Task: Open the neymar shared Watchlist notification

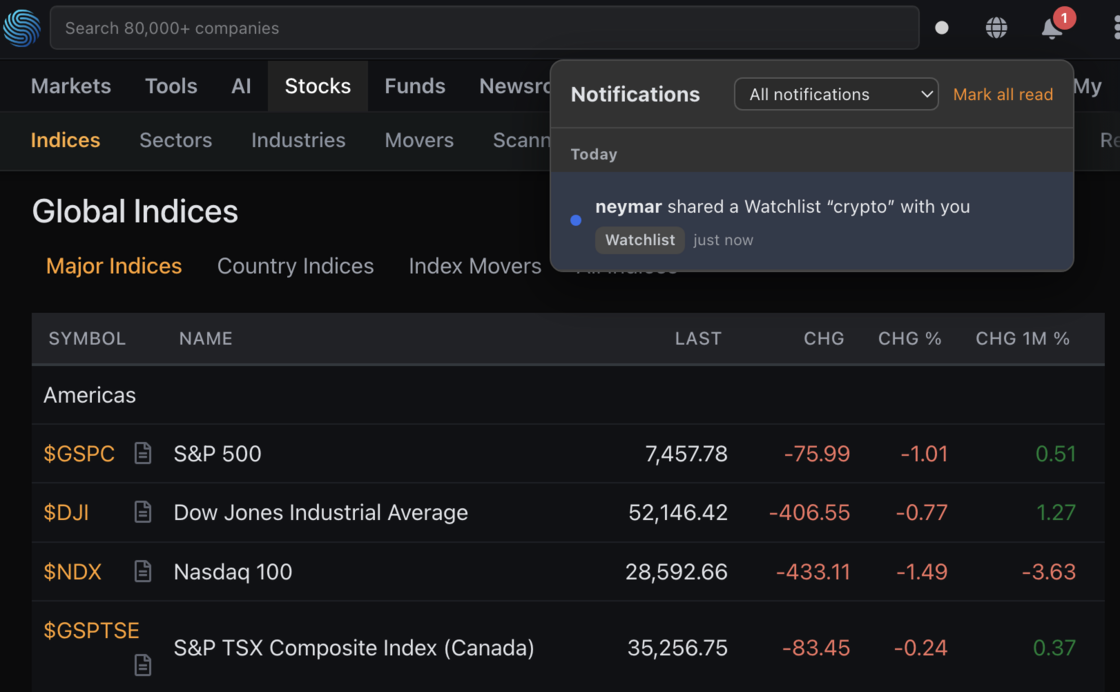Action: coord(811,221)
